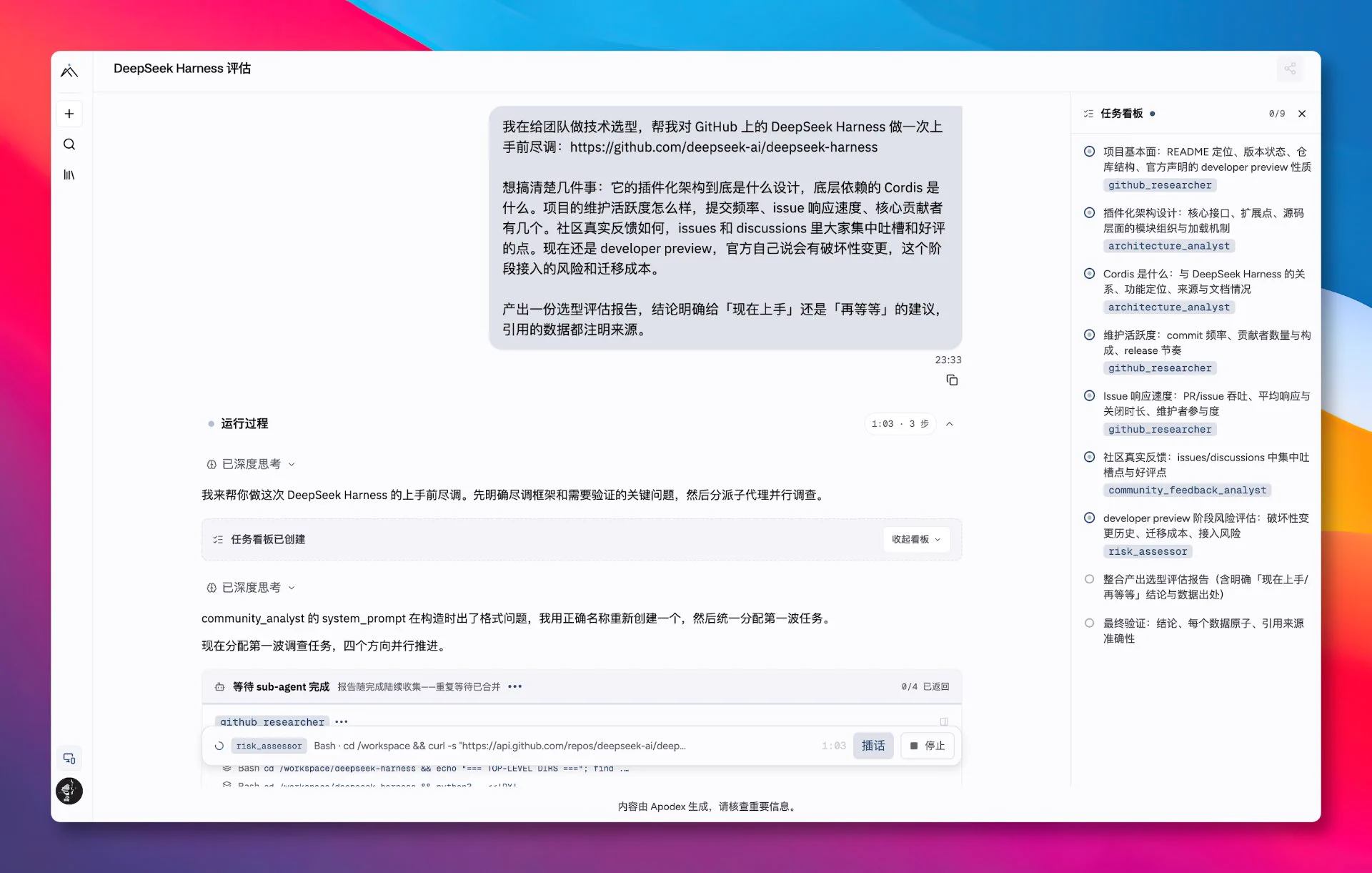Click the github_researcher tag under Issue 响应速度
Viewport: 1372px width, 873px height.
point(1160,430)
